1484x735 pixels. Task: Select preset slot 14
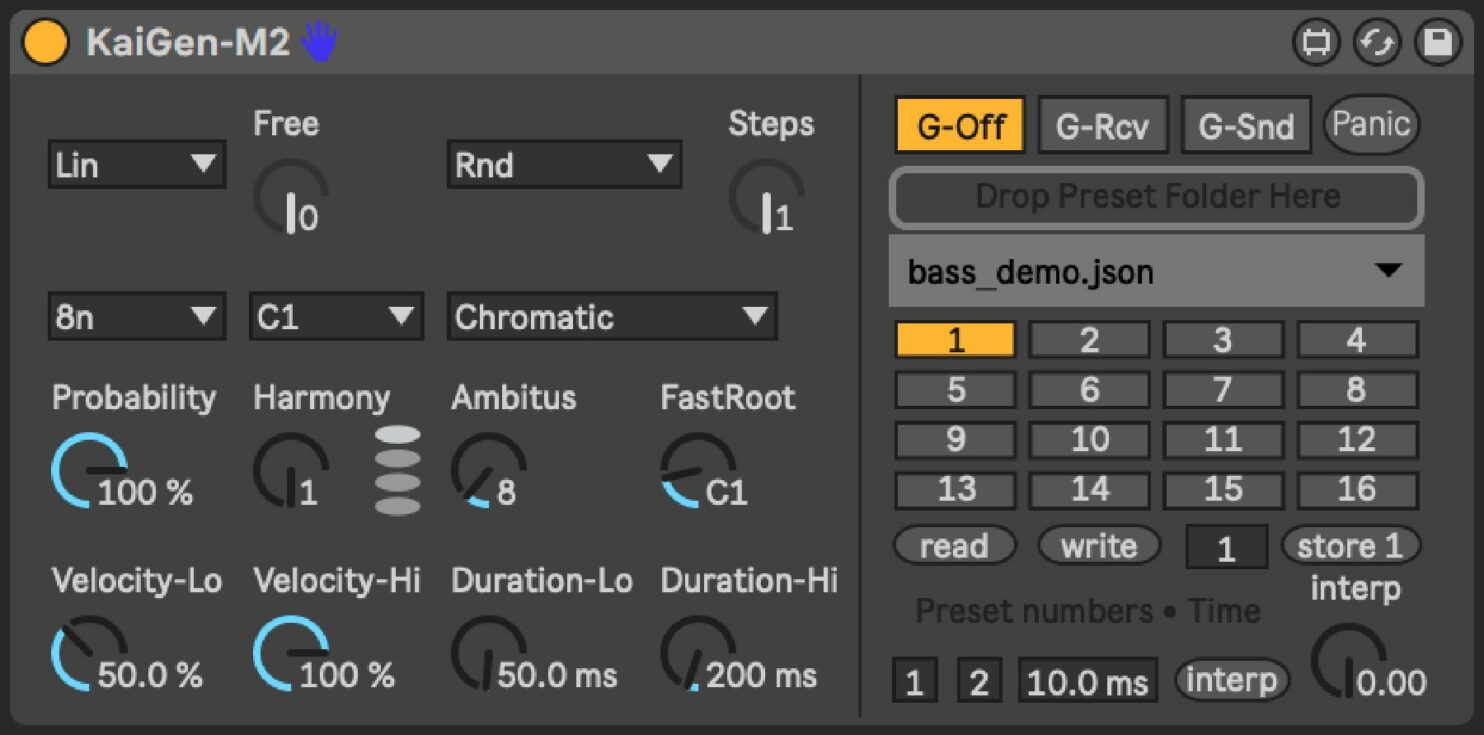pos(1089,490)
